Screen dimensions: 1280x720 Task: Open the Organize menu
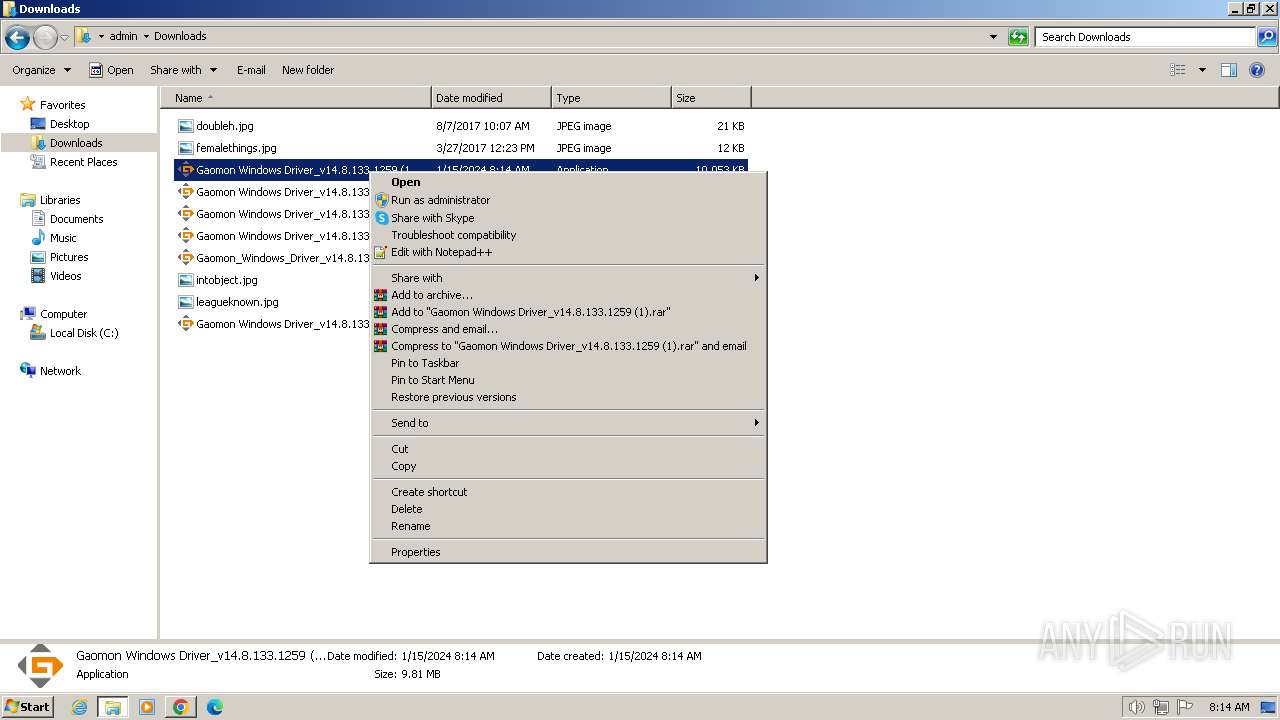click(41, 70)
